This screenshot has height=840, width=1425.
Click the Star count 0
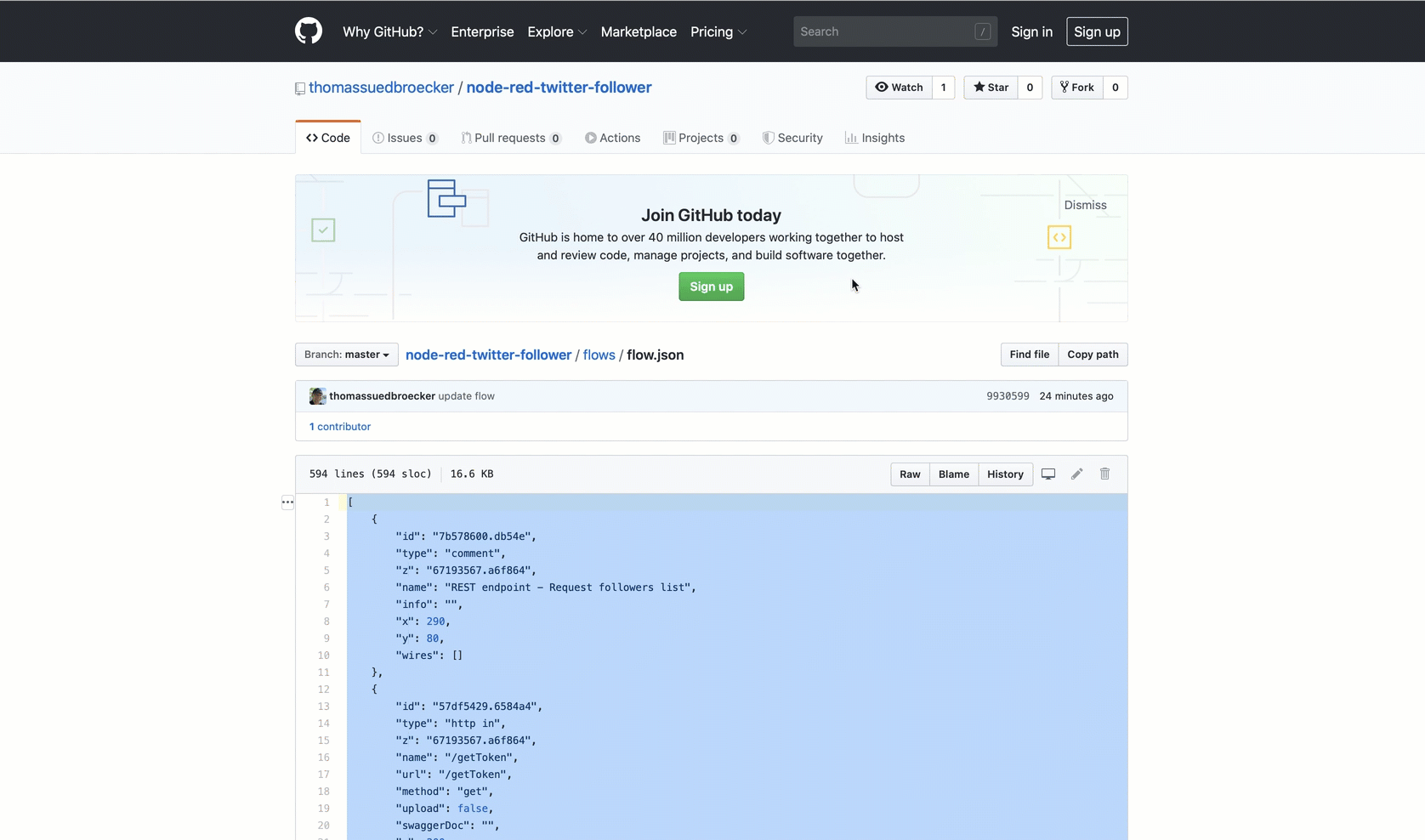point(1030,88)
